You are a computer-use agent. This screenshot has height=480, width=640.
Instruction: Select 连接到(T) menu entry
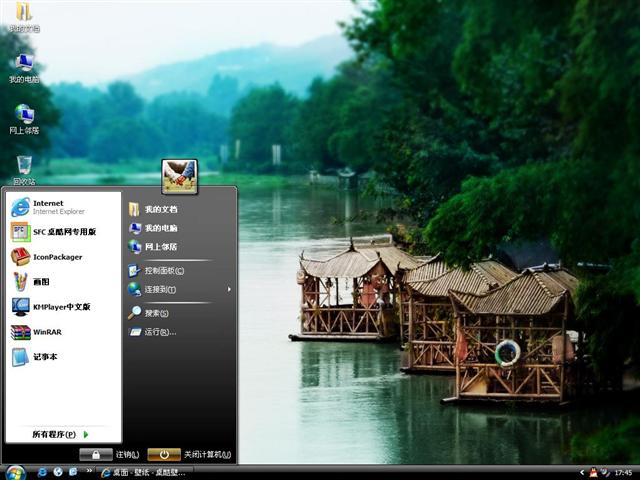tap(180, 289)
